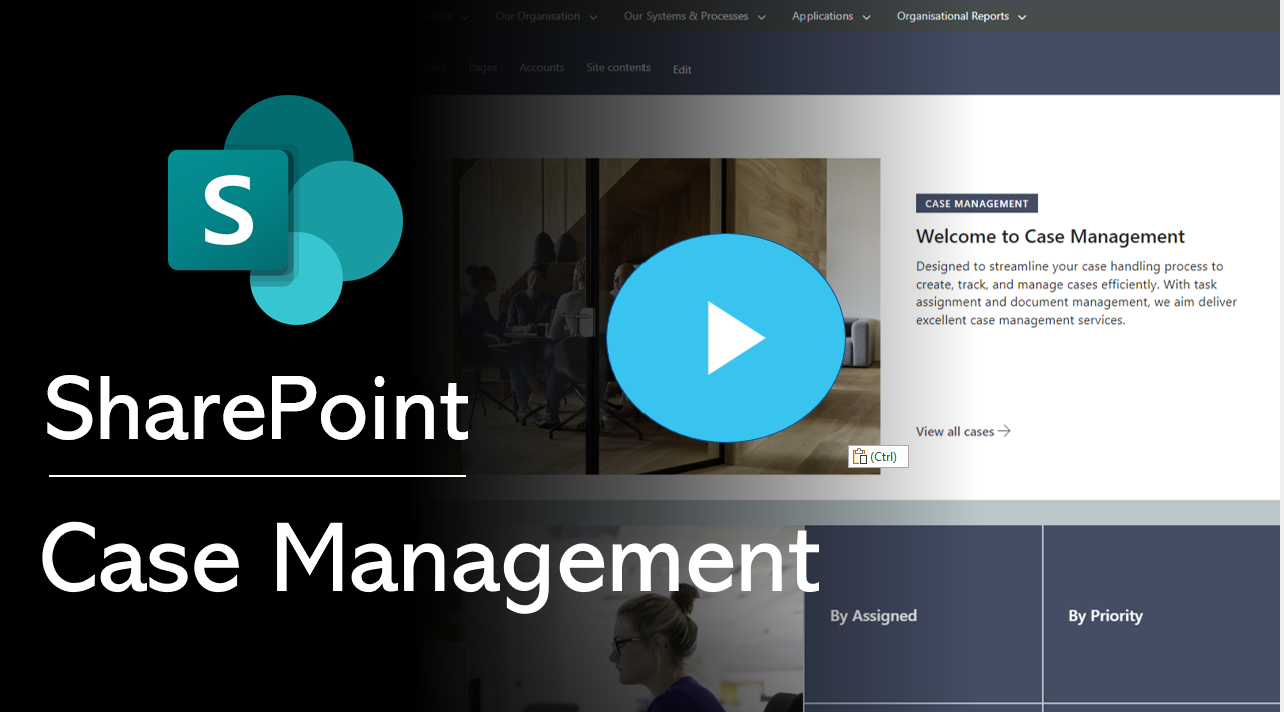Click the arrow icon beside View all cases
This screenshot has width=1284, height=712.
[1005, 431]
